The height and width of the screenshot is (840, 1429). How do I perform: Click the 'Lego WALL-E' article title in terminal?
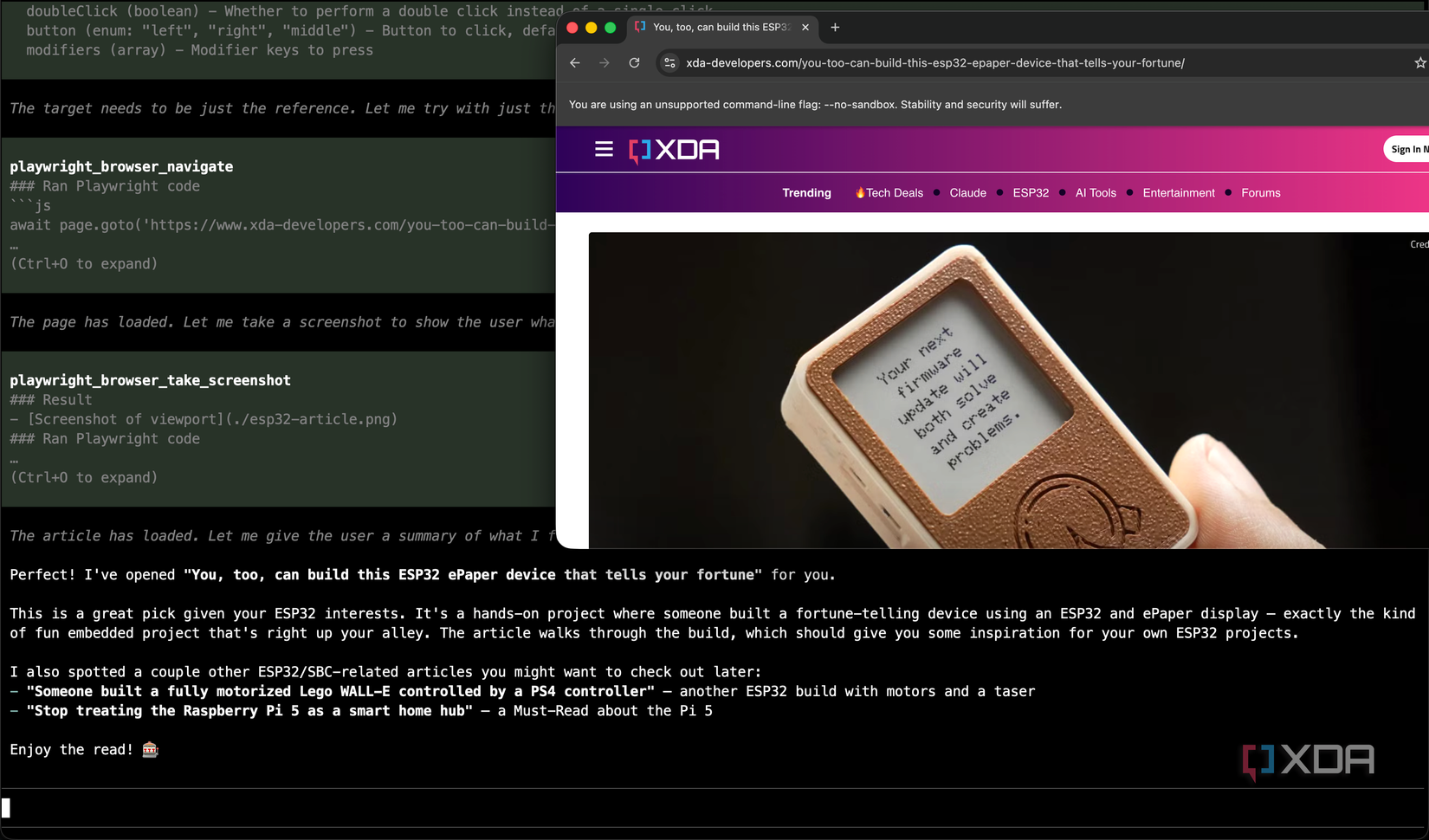click(x=340, y=692)
